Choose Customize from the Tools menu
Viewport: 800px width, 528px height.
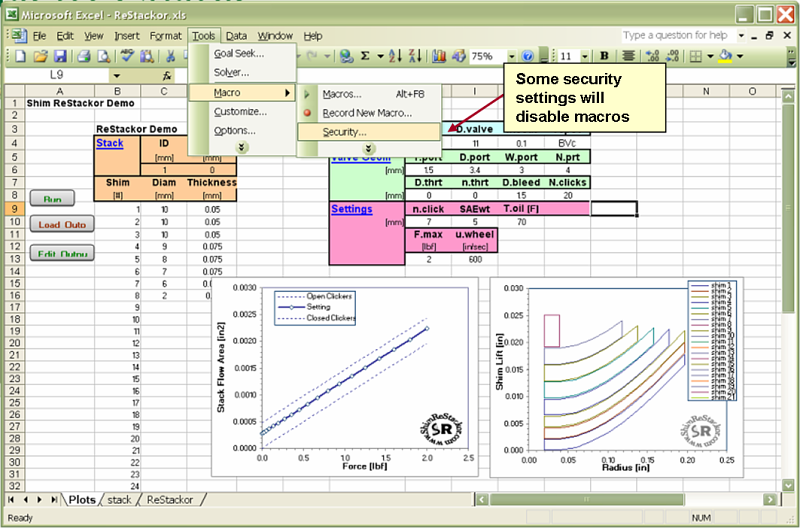pos(242,112)
